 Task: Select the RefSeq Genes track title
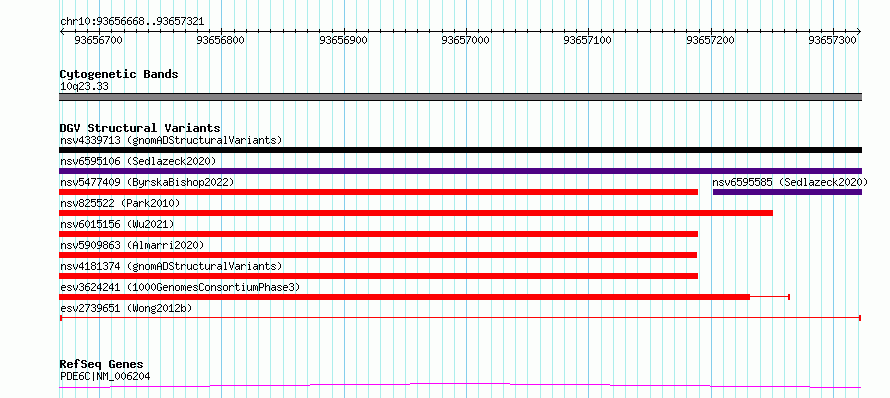click(102, 365)
